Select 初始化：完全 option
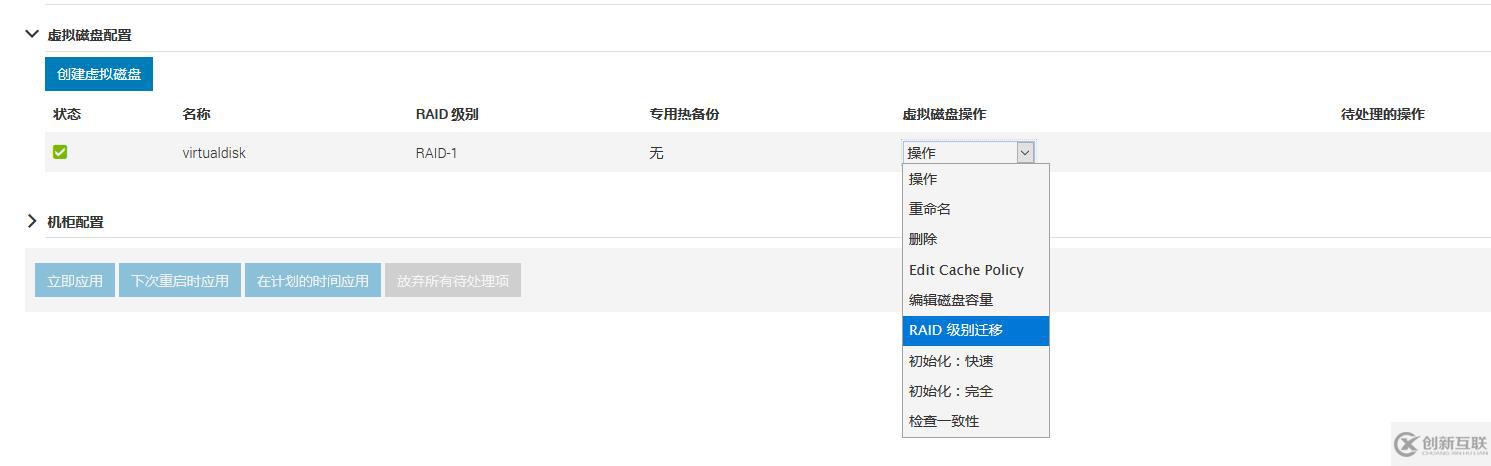The width and height of the screenshot is (1491, 466). [x=951, y=391]
